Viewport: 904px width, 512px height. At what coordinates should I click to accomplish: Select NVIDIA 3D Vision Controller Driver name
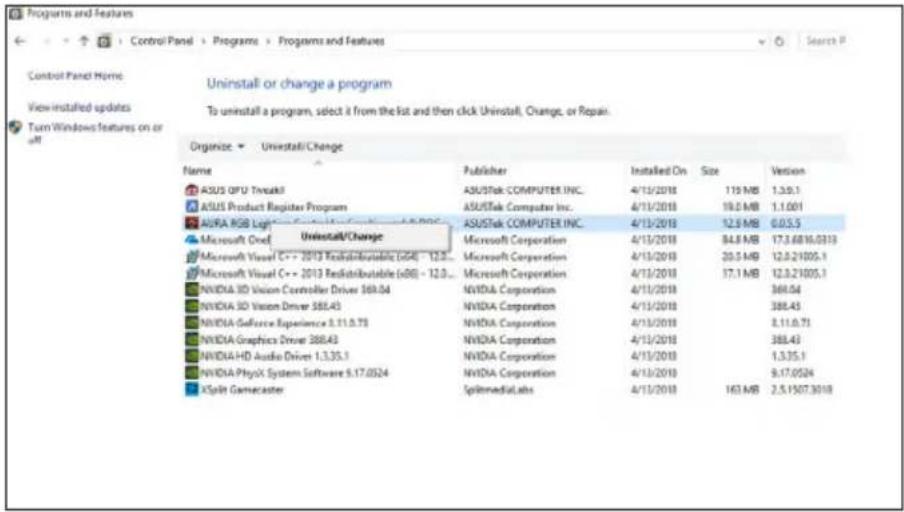pos(295,289)
